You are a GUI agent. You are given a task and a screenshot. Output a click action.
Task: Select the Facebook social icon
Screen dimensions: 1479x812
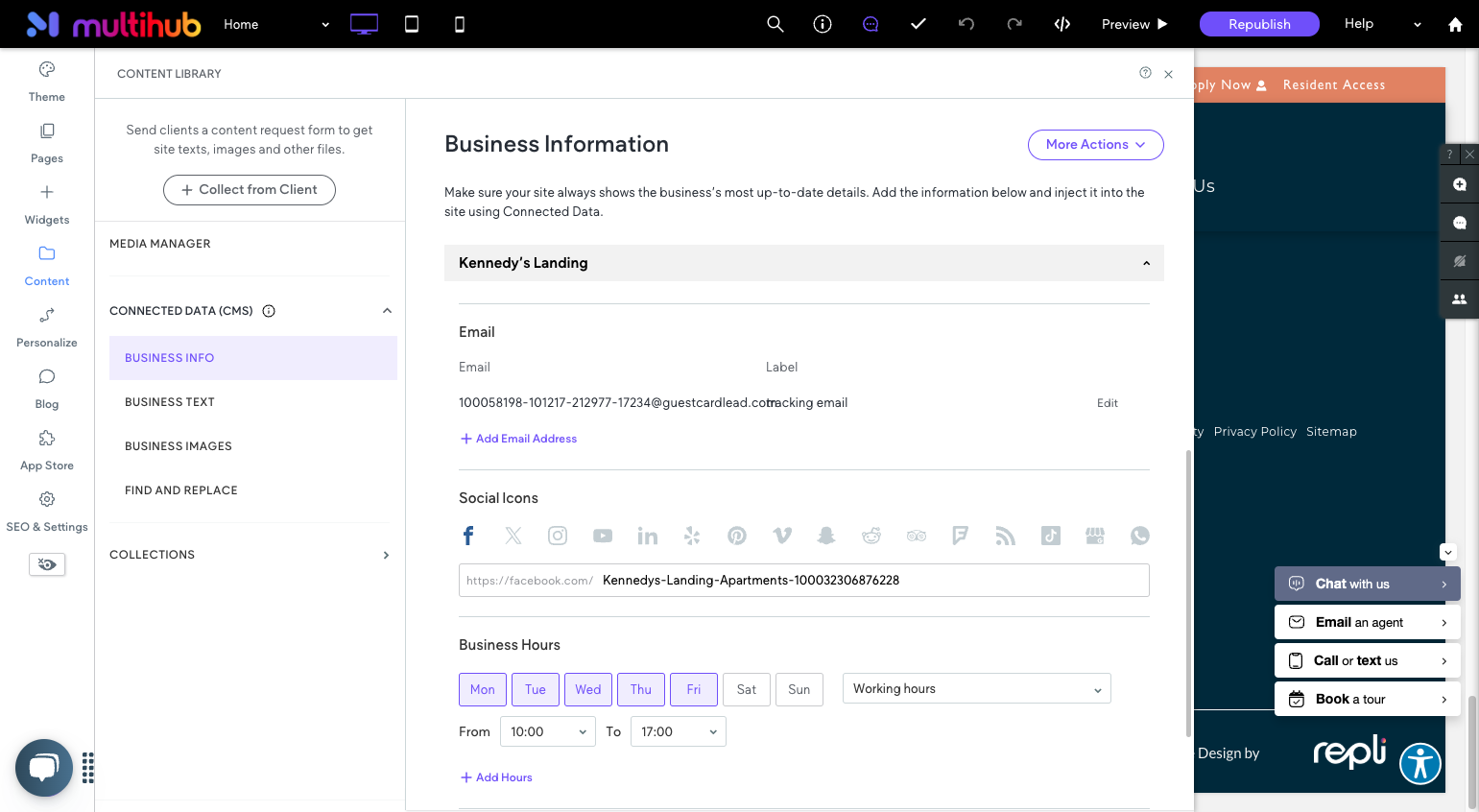[468, 536]
